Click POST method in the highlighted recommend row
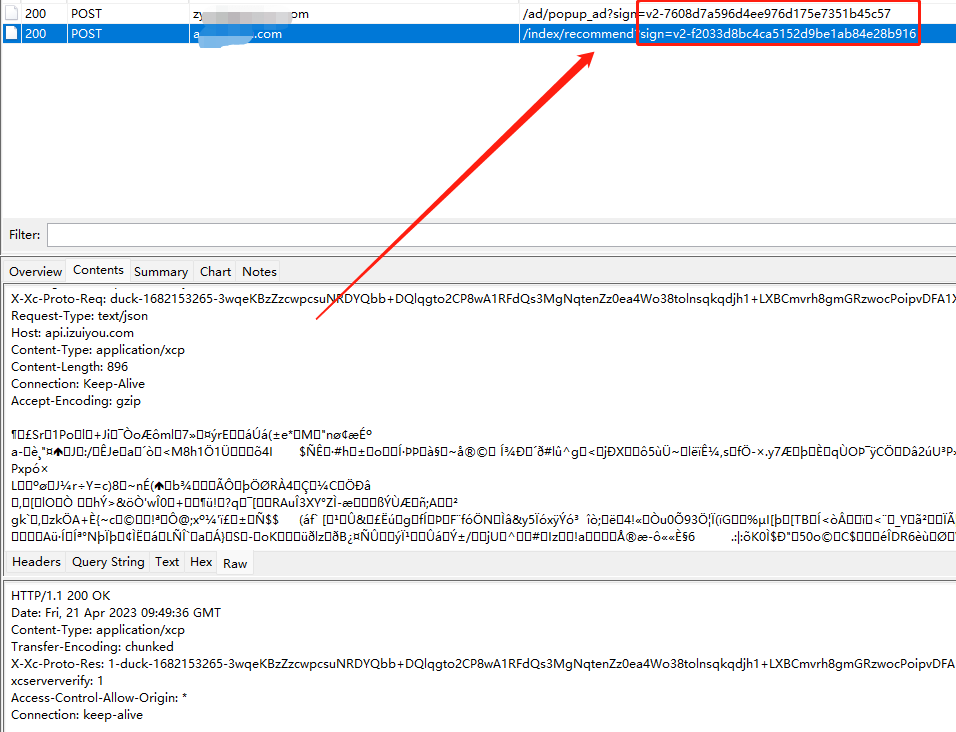 tap(87, 34)
